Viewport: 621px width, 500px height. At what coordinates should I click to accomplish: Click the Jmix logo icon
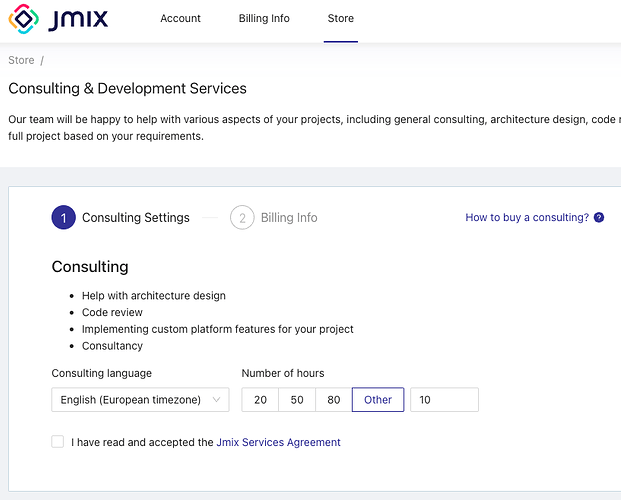tap(25, 19)
